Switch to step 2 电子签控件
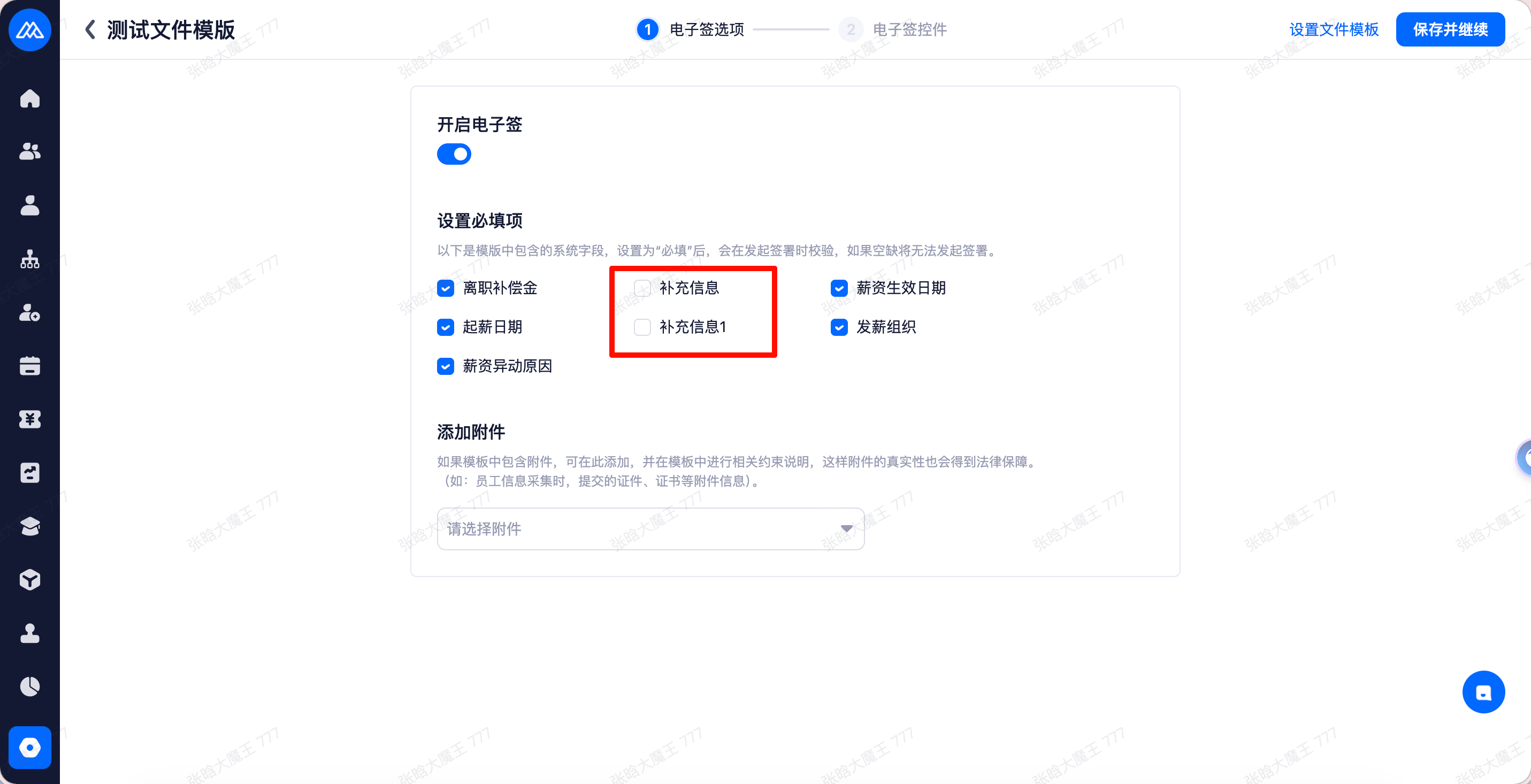Image resolution: width=1531 pixels, height=784 pixels. (893, 29)
